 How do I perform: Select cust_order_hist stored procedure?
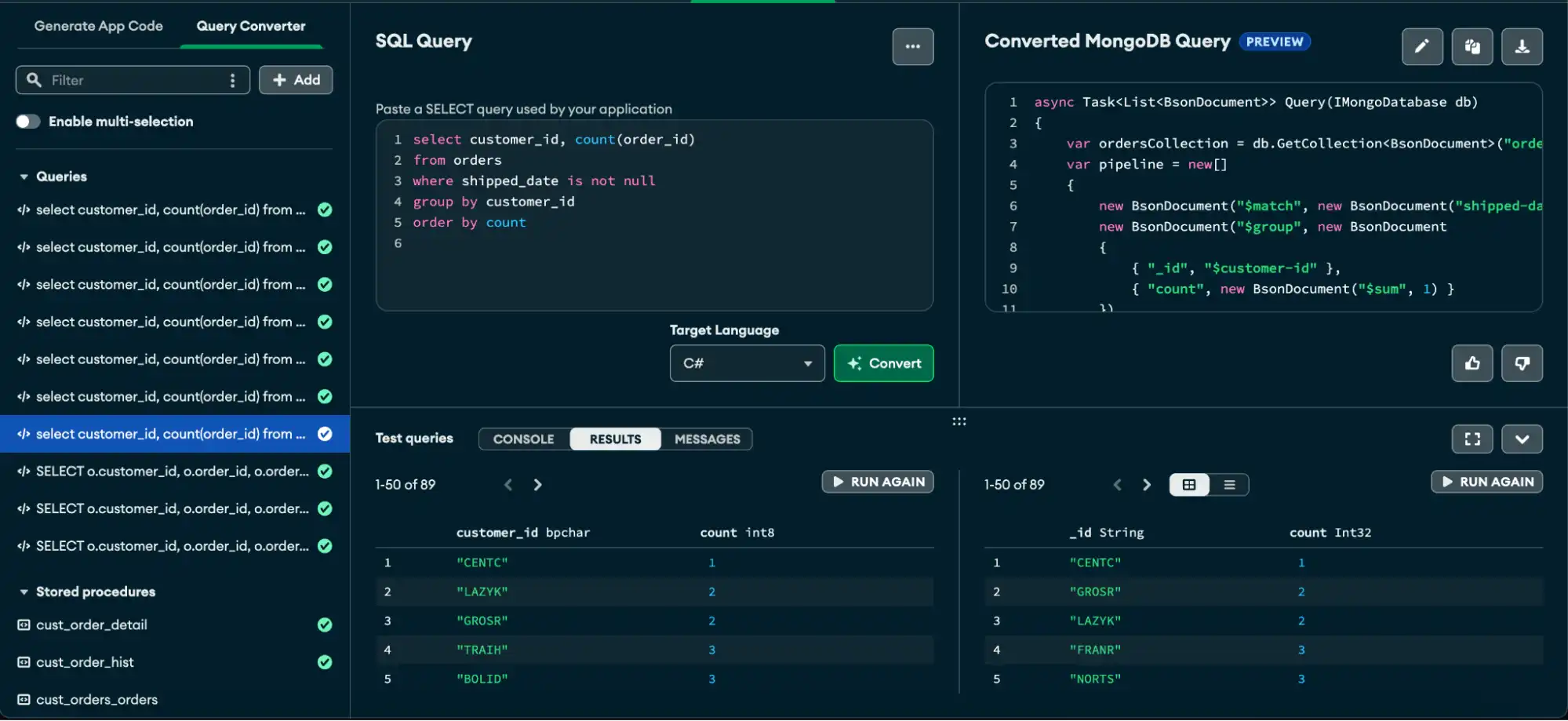click(85, 662)
